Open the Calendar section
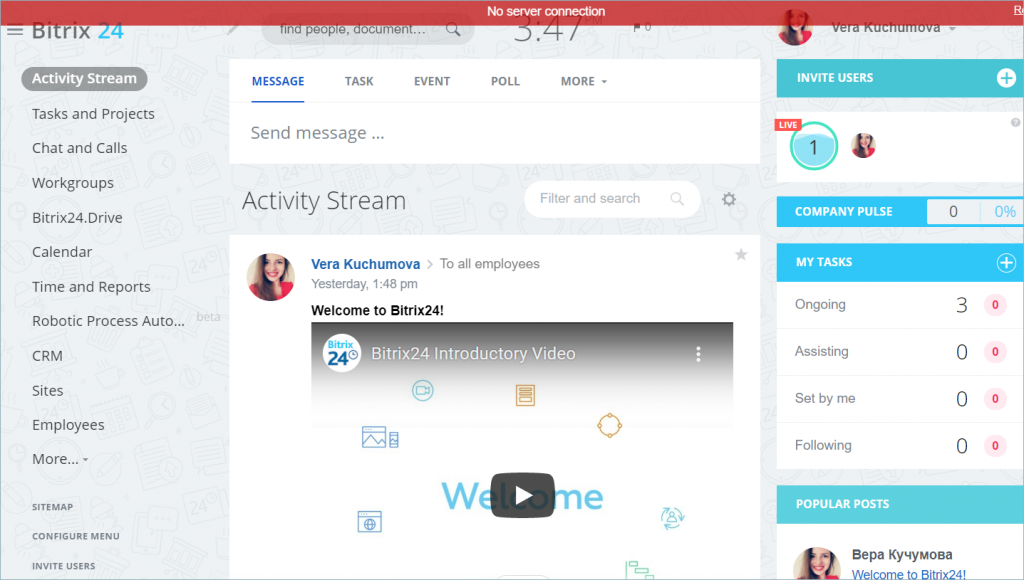 pyautogui.click(x=62, y=252)
